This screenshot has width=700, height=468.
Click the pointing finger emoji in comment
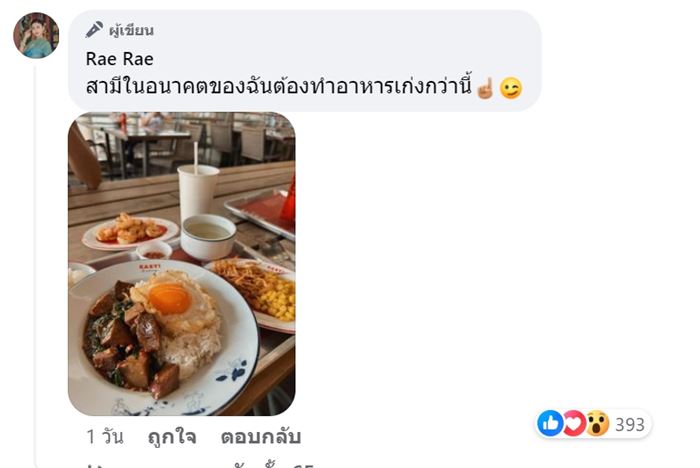click(485, 88)
